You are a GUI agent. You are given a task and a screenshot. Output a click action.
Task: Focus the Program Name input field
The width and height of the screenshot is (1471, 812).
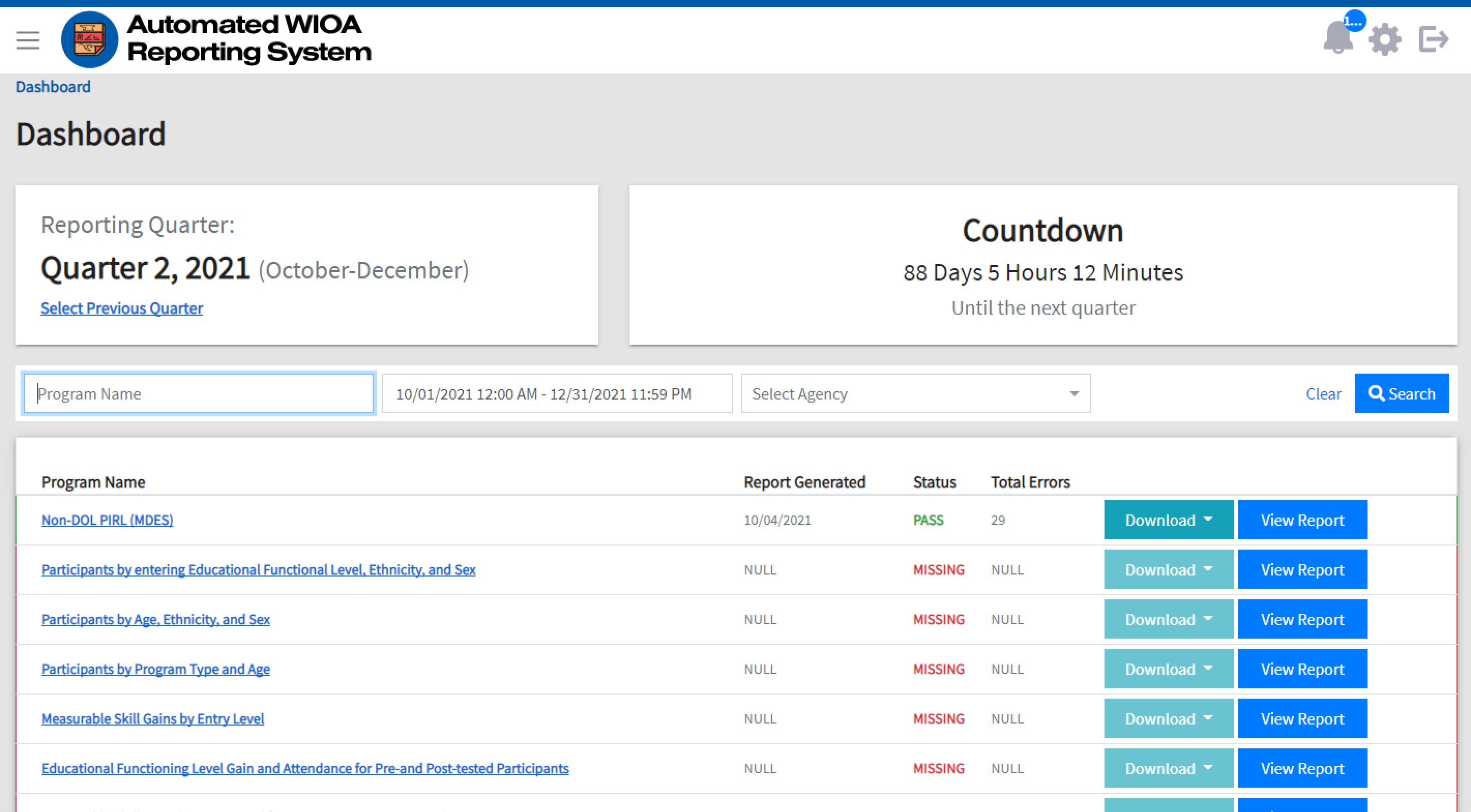[199, 393]
